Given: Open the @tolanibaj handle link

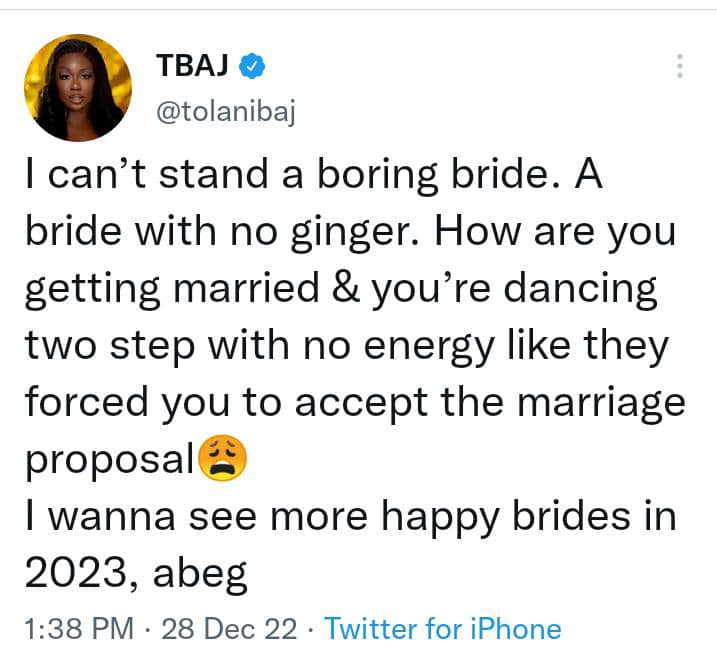Looking at the screenshot, I should tap(226, 111).
